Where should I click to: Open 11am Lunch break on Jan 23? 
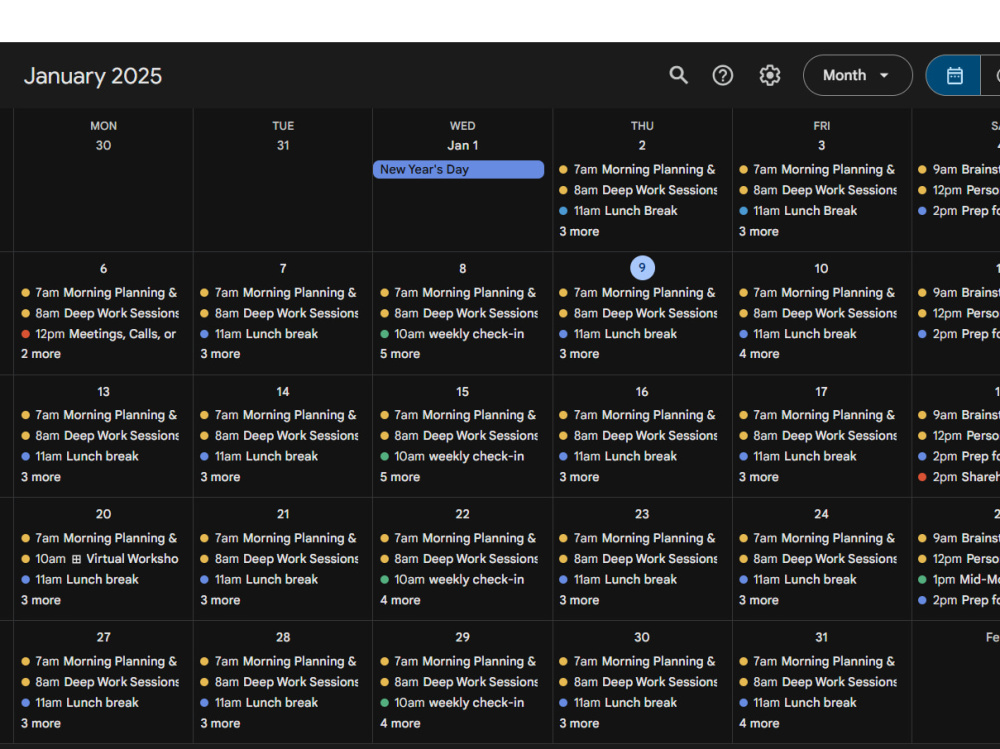[637, 579]
